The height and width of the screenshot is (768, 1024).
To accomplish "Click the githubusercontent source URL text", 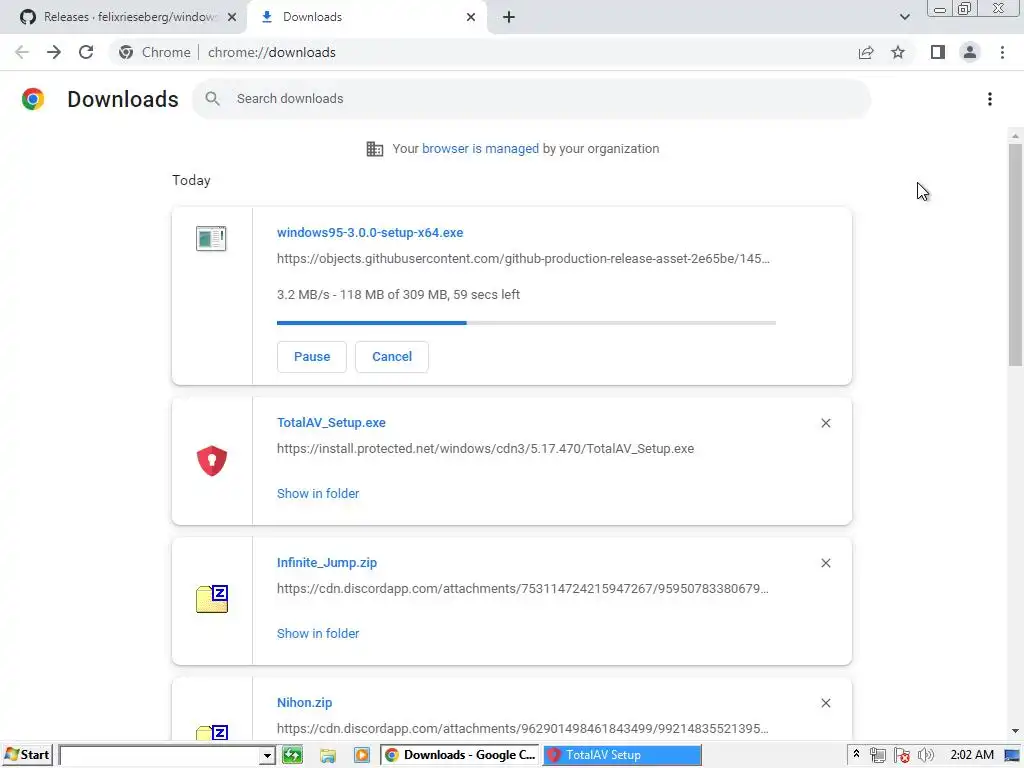I will tap(523, 259).
